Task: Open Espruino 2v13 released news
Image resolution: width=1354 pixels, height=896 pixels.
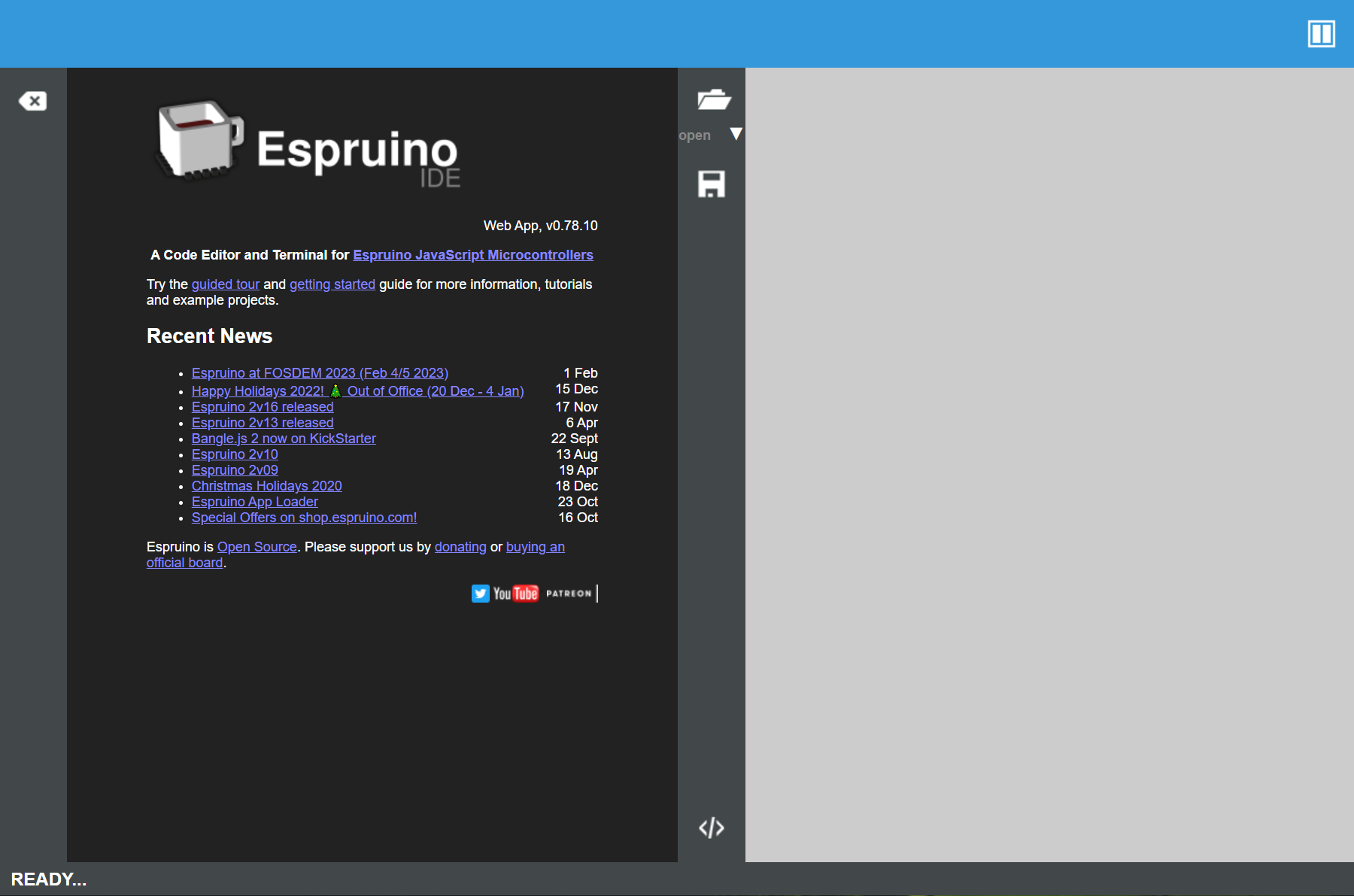Action: 263,423
